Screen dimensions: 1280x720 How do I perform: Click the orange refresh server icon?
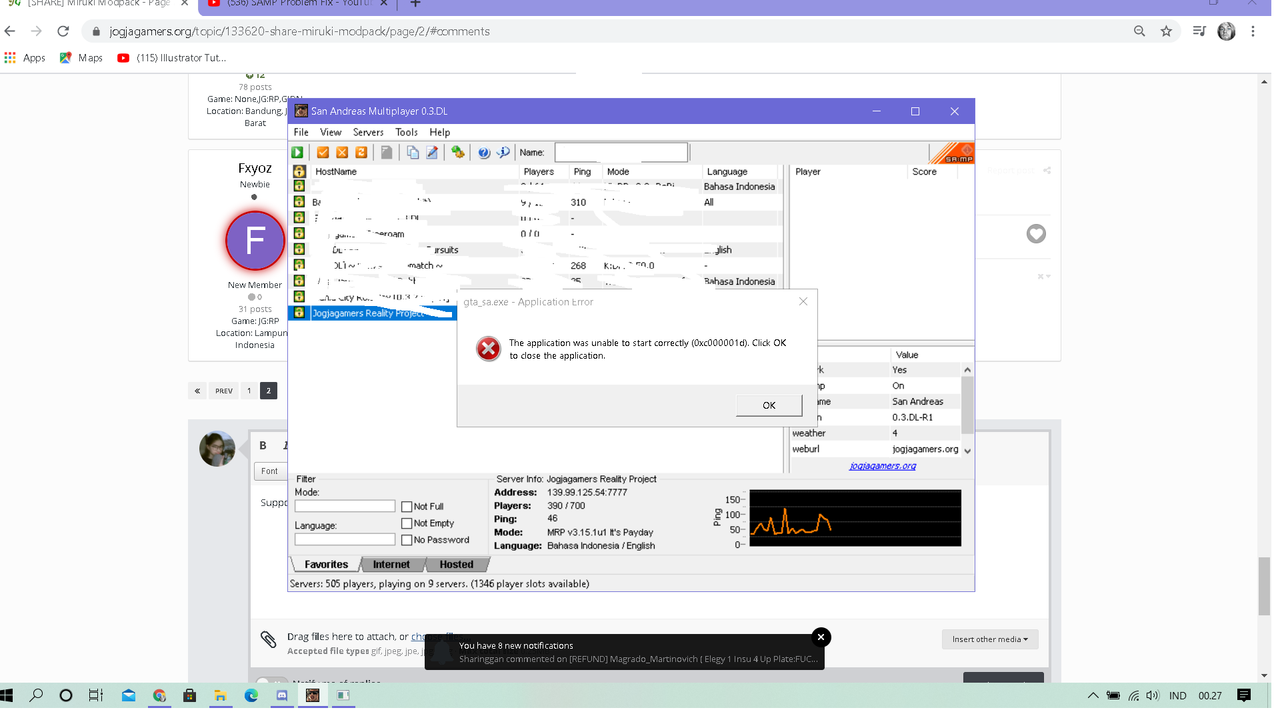[x=361, y=152]
